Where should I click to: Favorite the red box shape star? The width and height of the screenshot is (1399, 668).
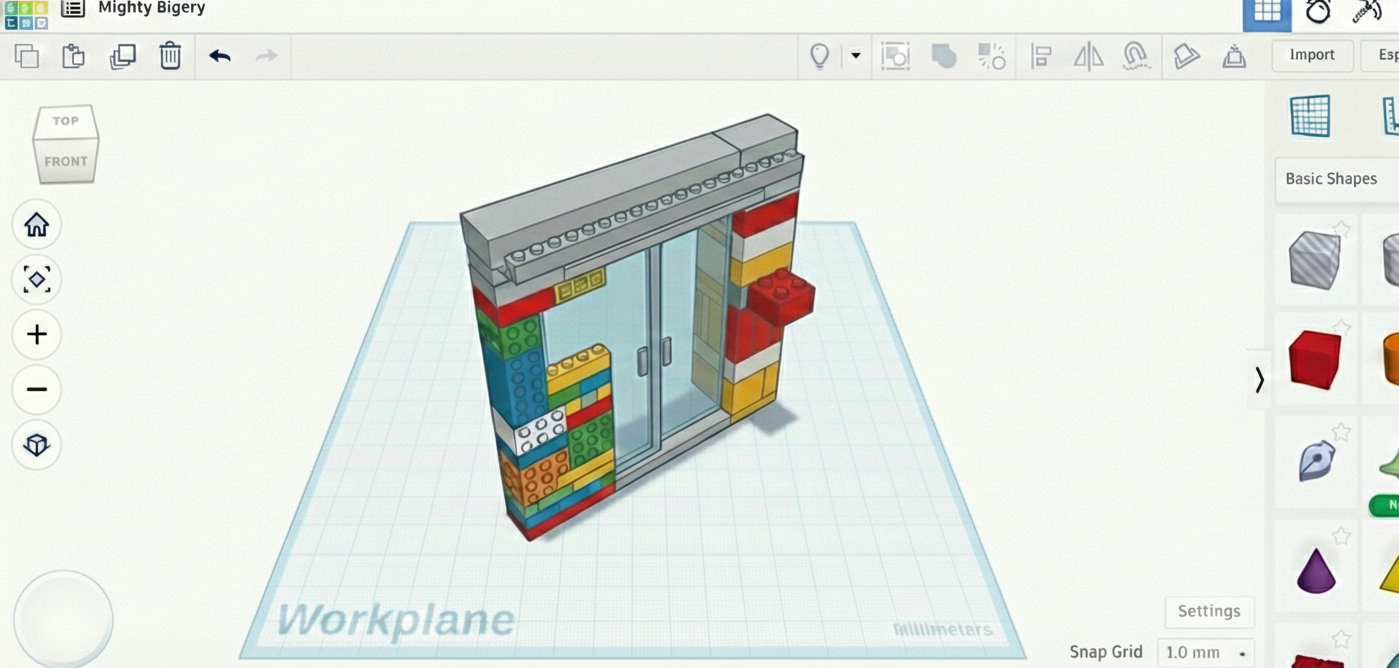(1341, 328)
